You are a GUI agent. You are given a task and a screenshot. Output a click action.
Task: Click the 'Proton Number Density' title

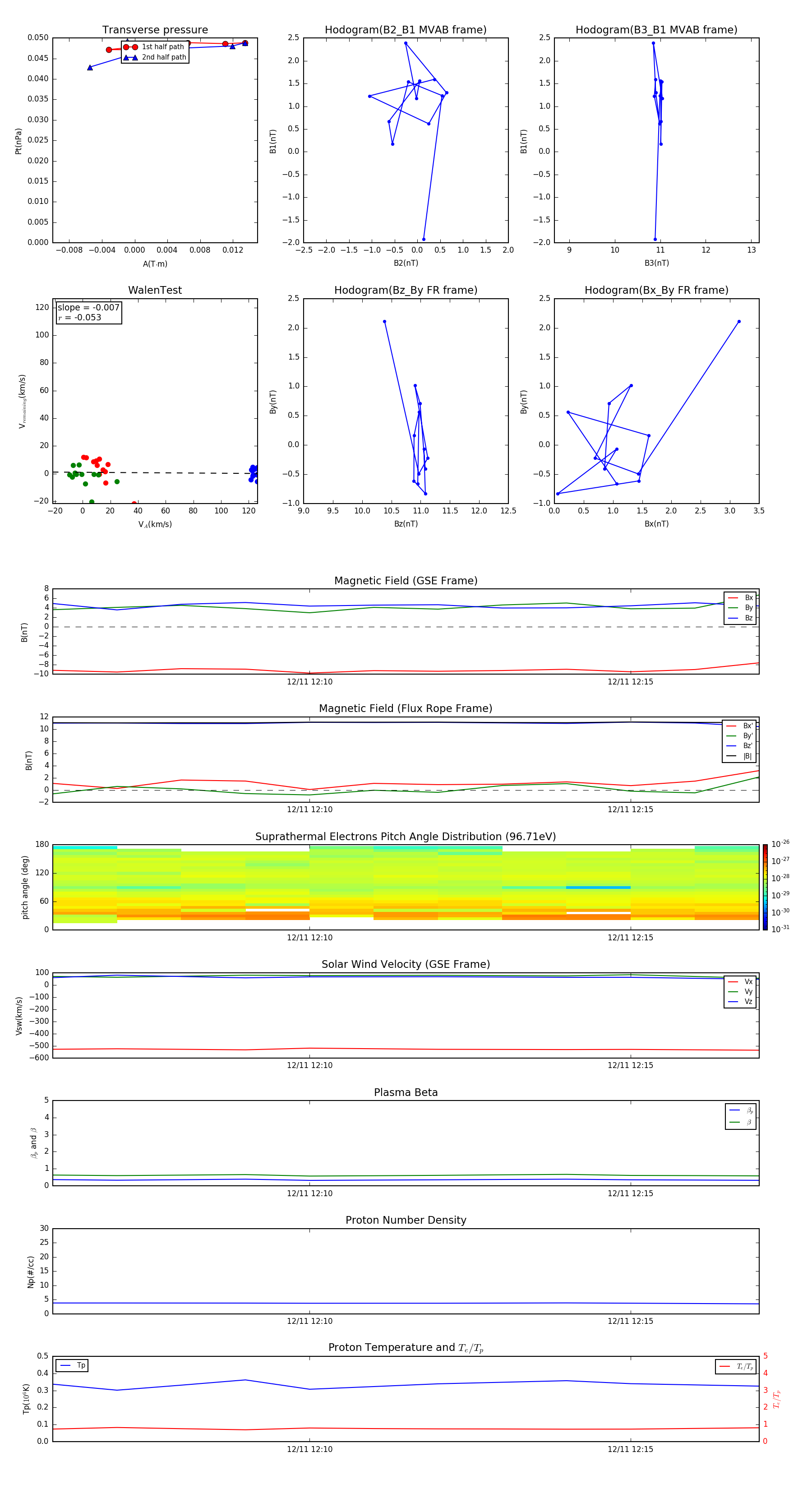pos(406,1220)
